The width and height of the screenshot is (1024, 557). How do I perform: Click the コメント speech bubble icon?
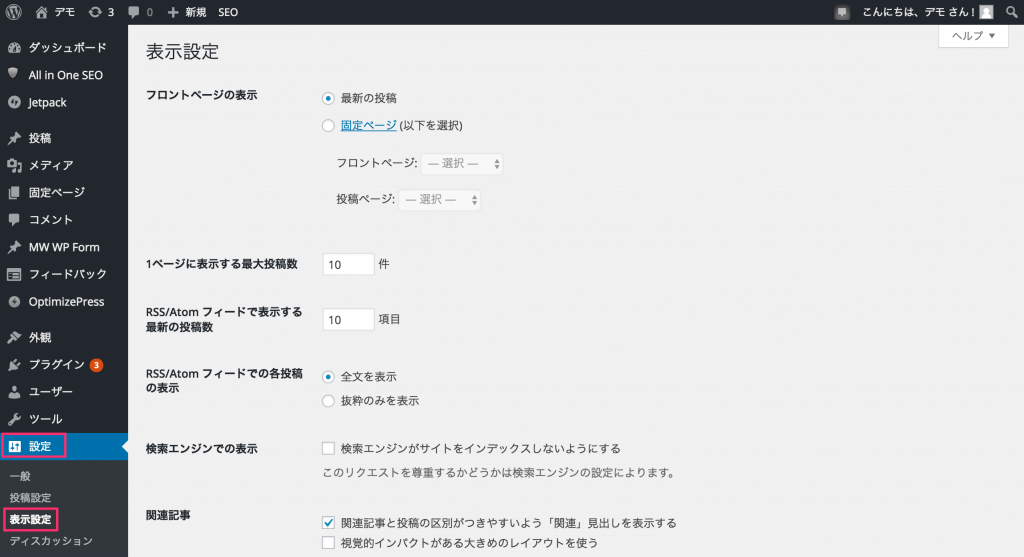pyautogui.click(x=14, y=220)
